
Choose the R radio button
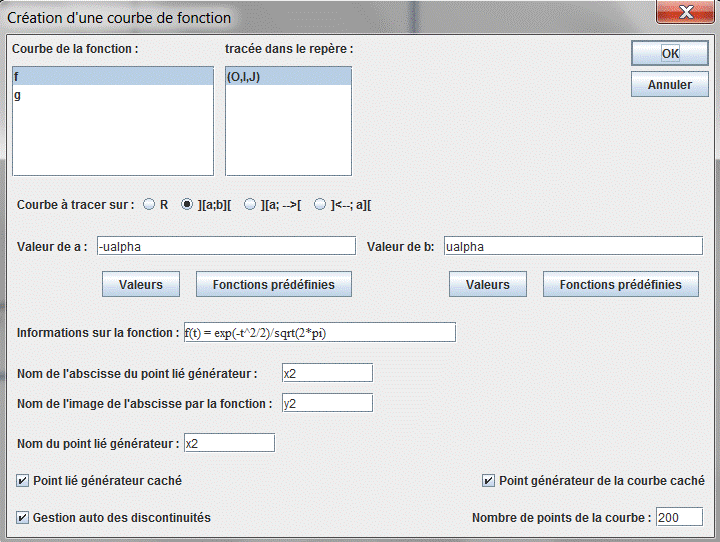tap(149, 204)
